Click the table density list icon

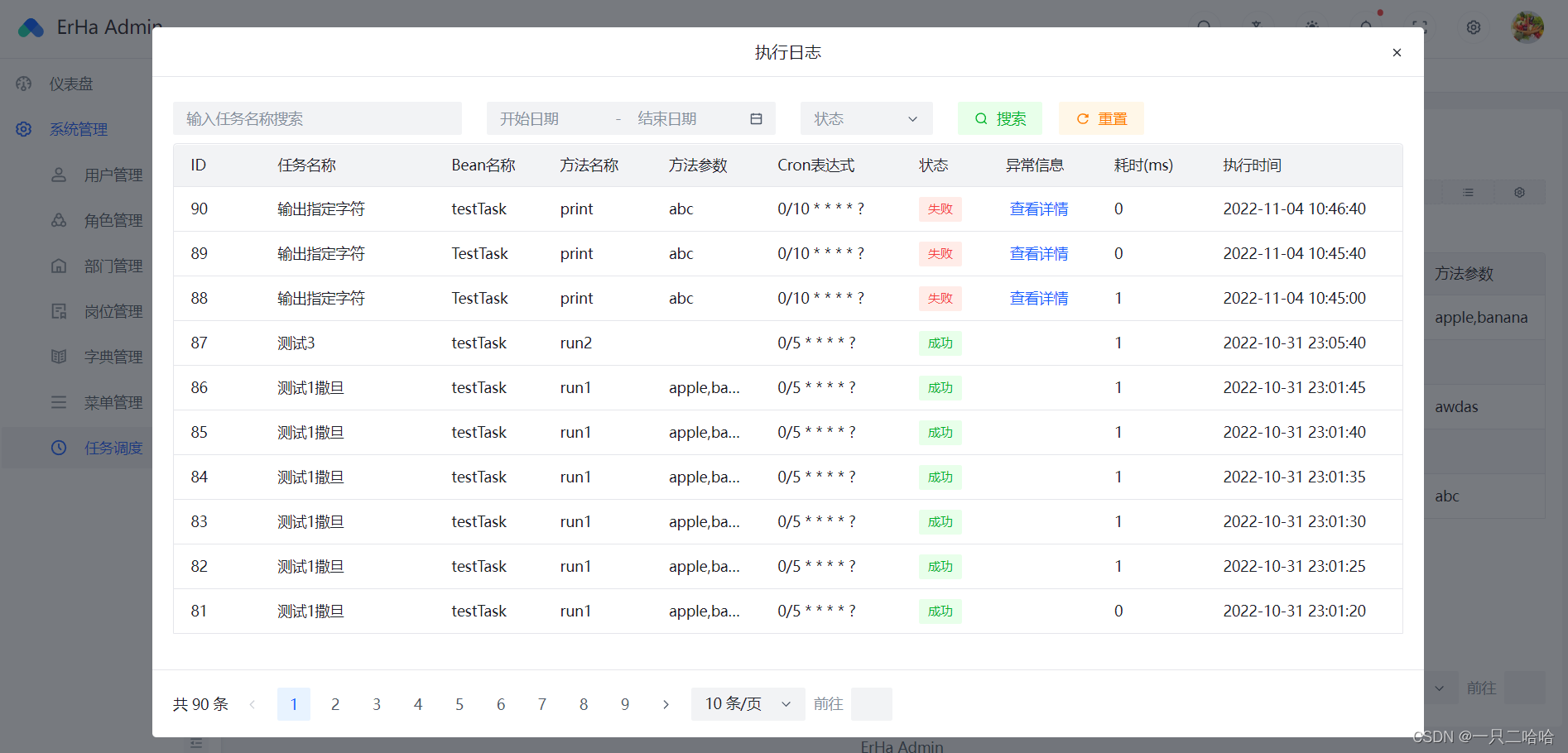1469,192
